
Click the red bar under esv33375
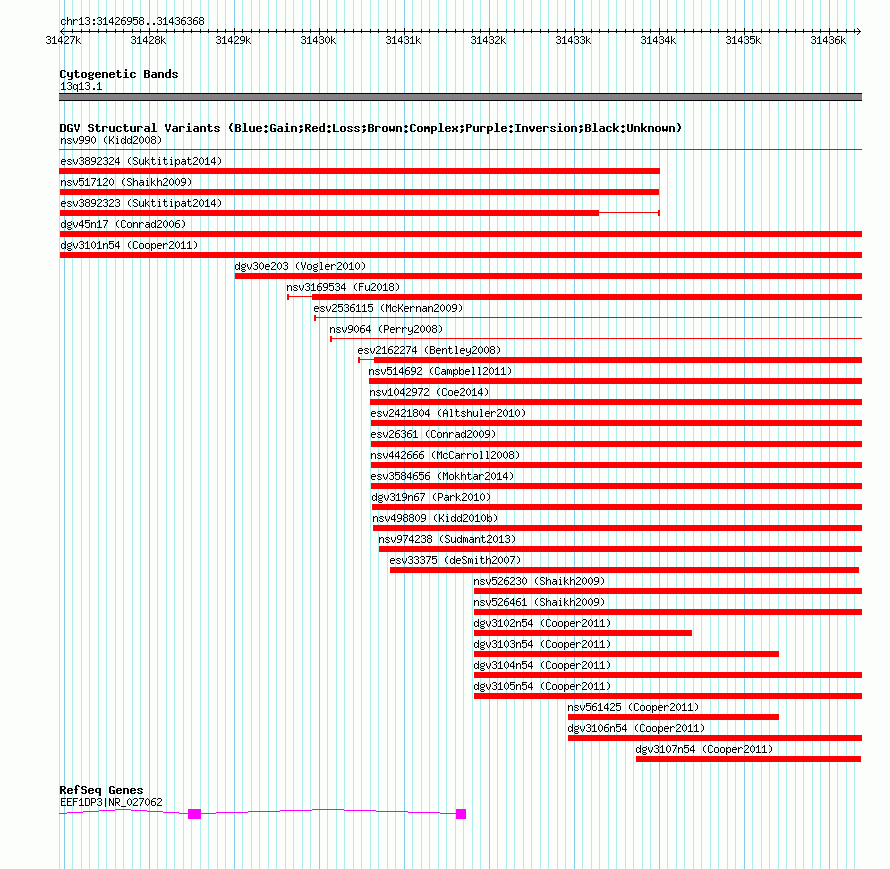tap(624, 570)
